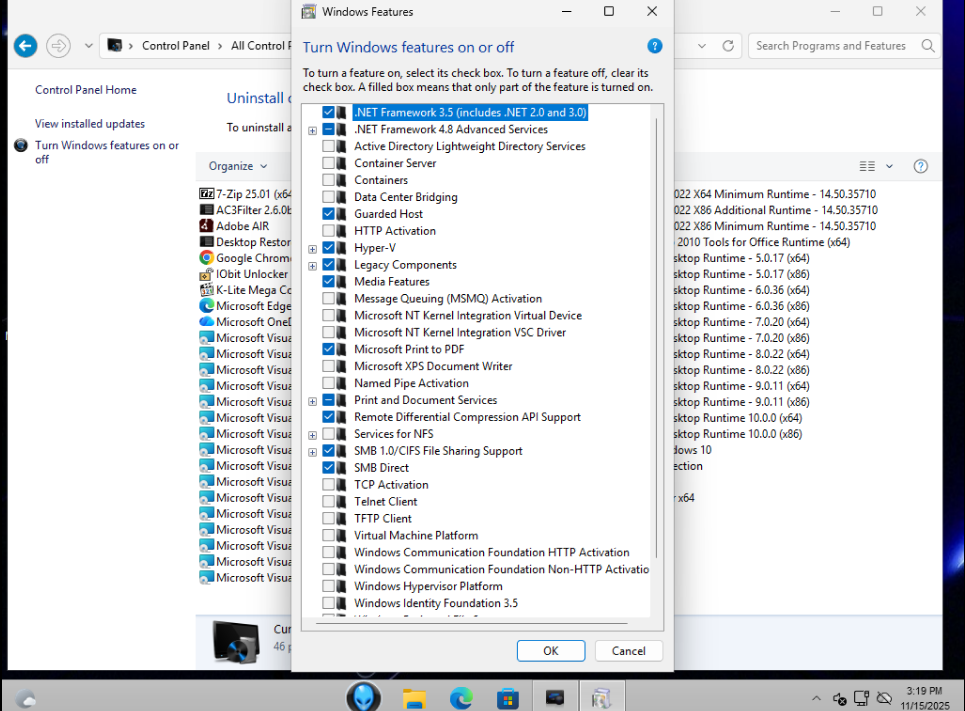Select the Media Features list item
This screenshot has height=711, width=965.
(x=391, y=282)
